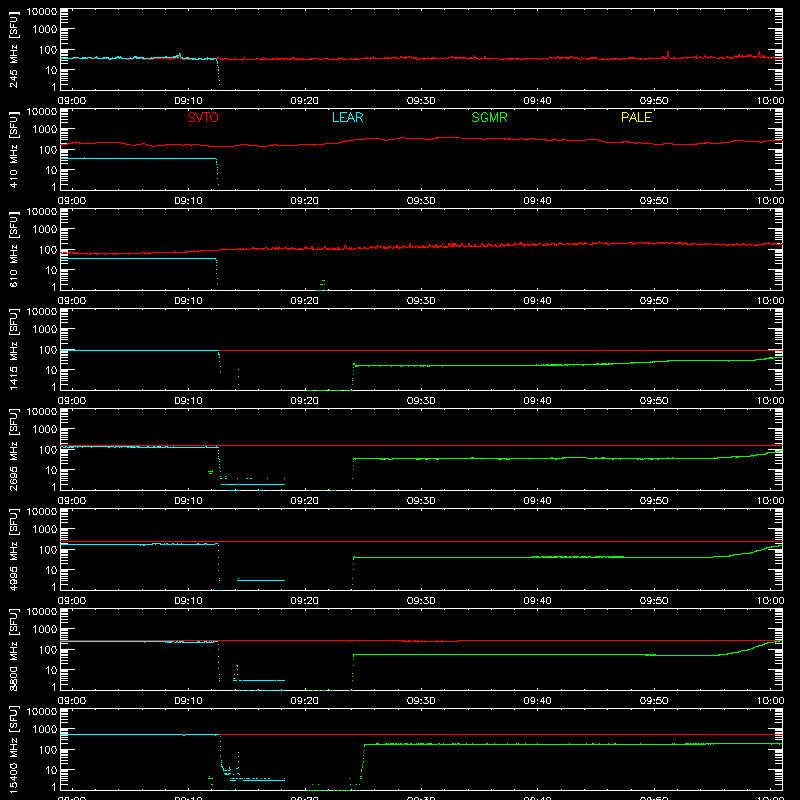Select the 1415 MHz [SFU] axis title
Image resolution: width=800 pixels, height=800 pixels.
tap(13, 349)
